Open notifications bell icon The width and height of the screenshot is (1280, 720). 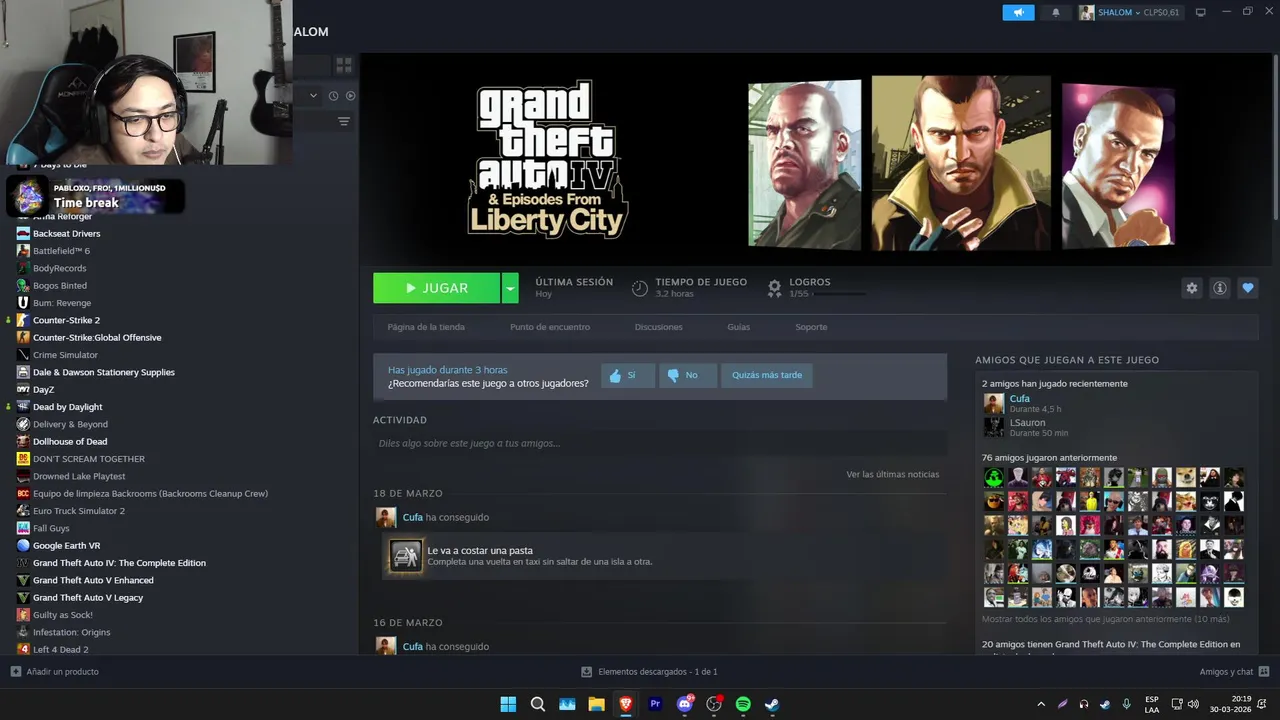coord(1056,12)
